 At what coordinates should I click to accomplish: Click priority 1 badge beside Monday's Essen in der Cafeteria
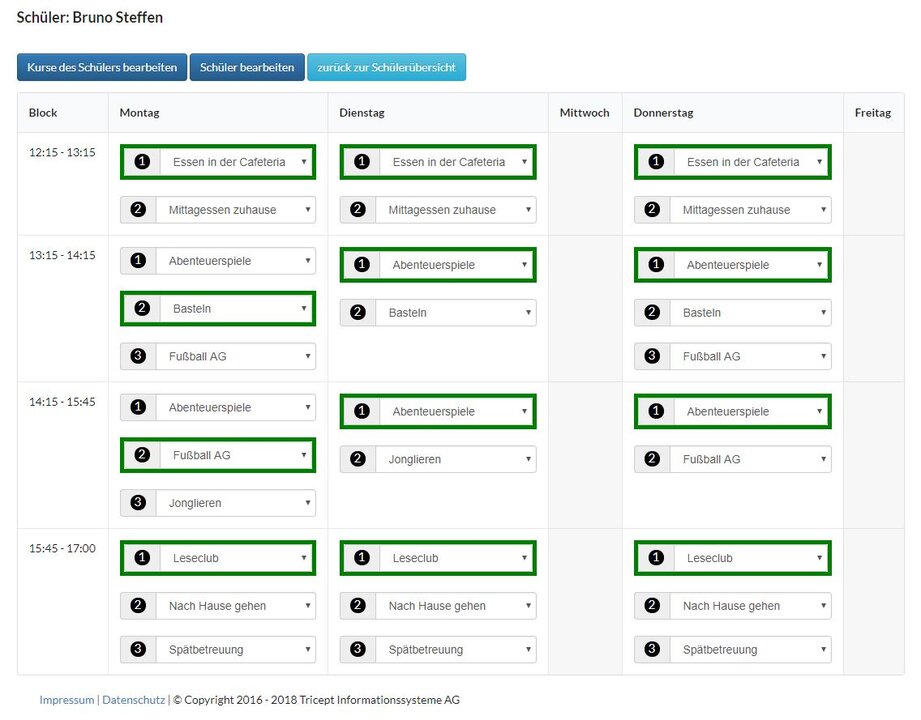click(142, 162)
